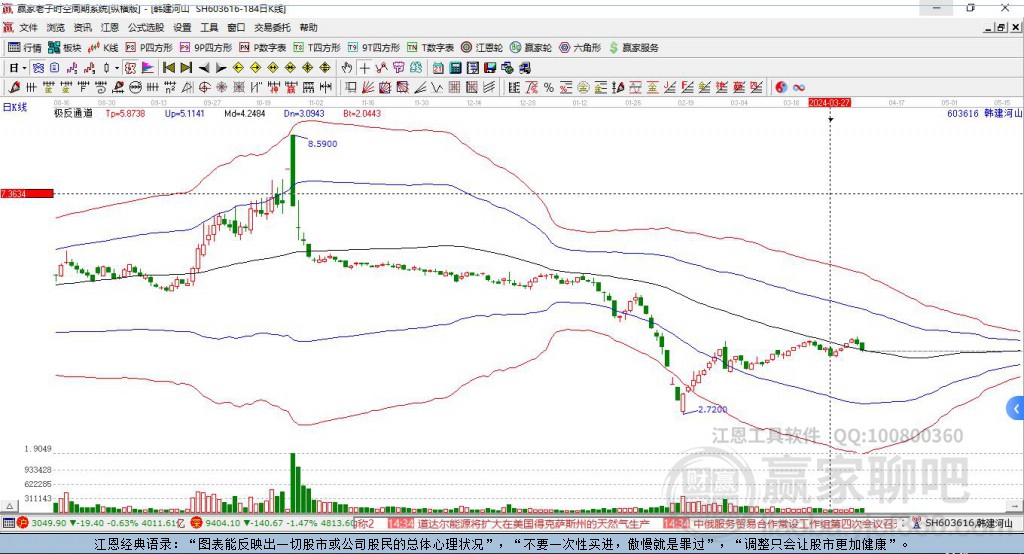Image resolution: width=1024 pixels, height=554 pixels.
Task: Open 赢家服务 service with dollar icon
Action: coord(633,48)
